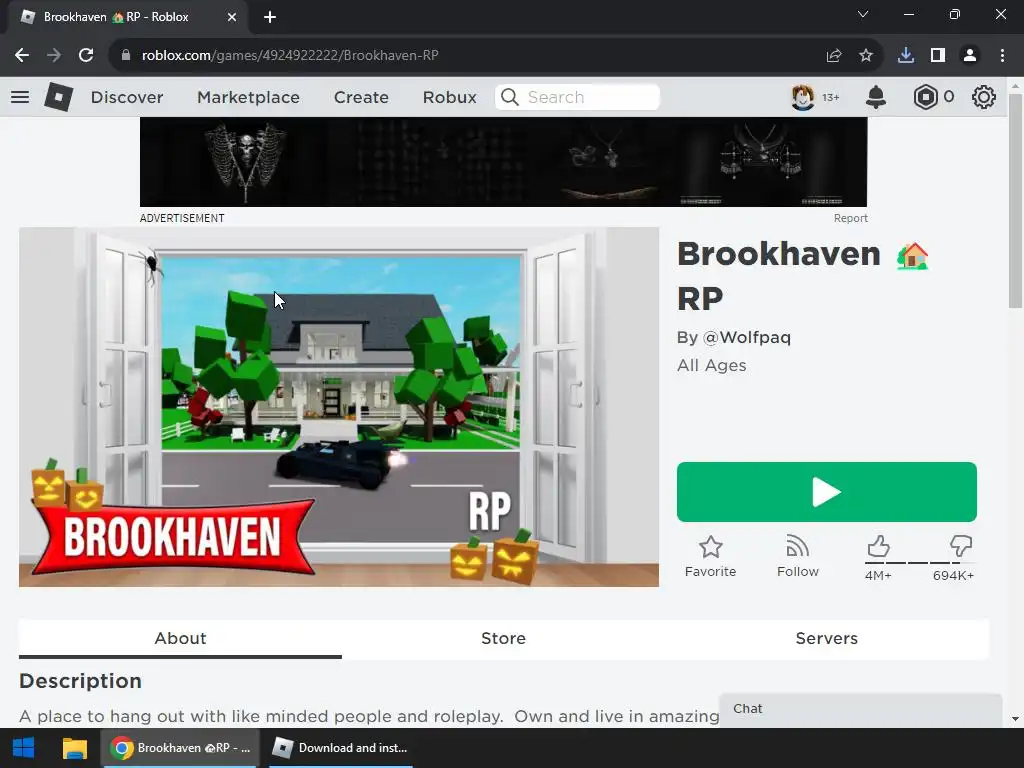Select the About tab
The width and height of the screenshot is (1024, 768).
(x=180, y=638)
